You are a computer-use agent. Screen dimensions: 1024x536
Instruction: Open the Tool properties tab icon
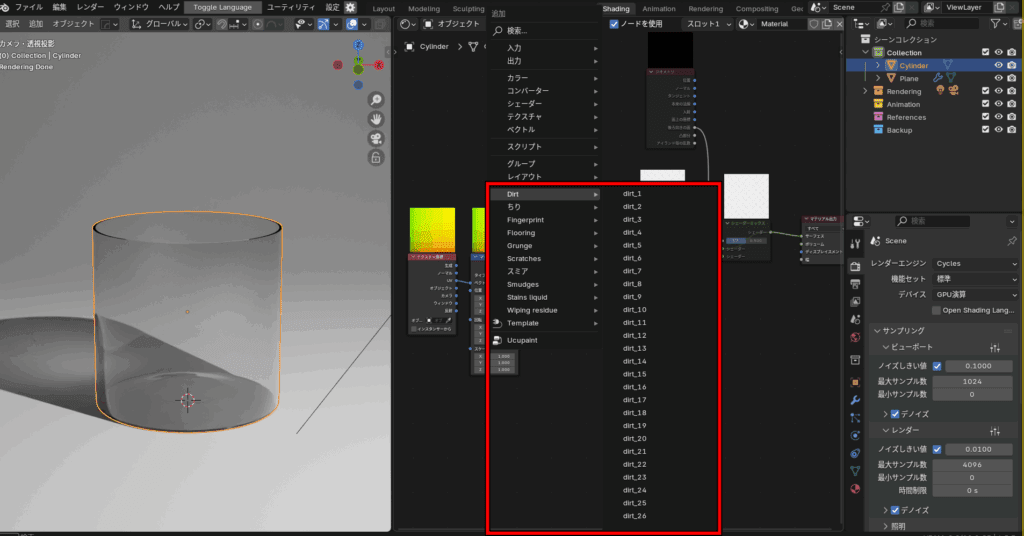(x=855, y=242)
